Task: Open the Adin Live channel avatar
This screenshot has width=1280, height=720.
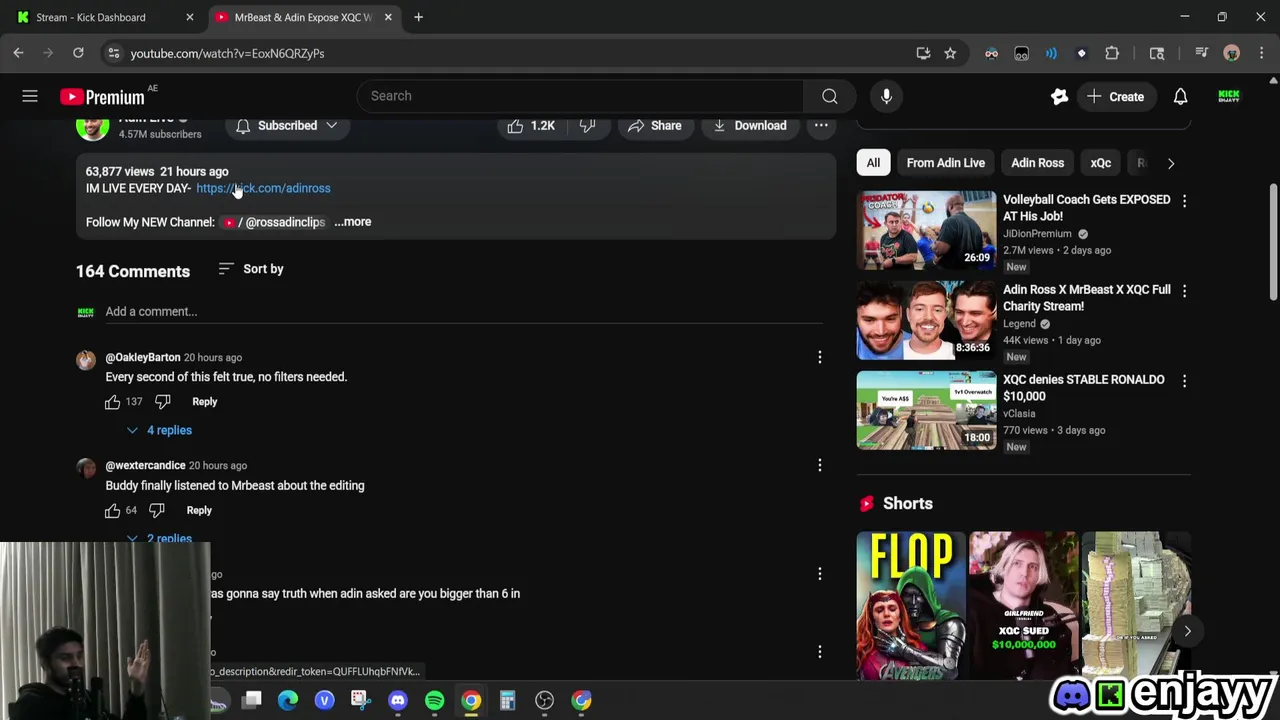Action: (92, 126)
